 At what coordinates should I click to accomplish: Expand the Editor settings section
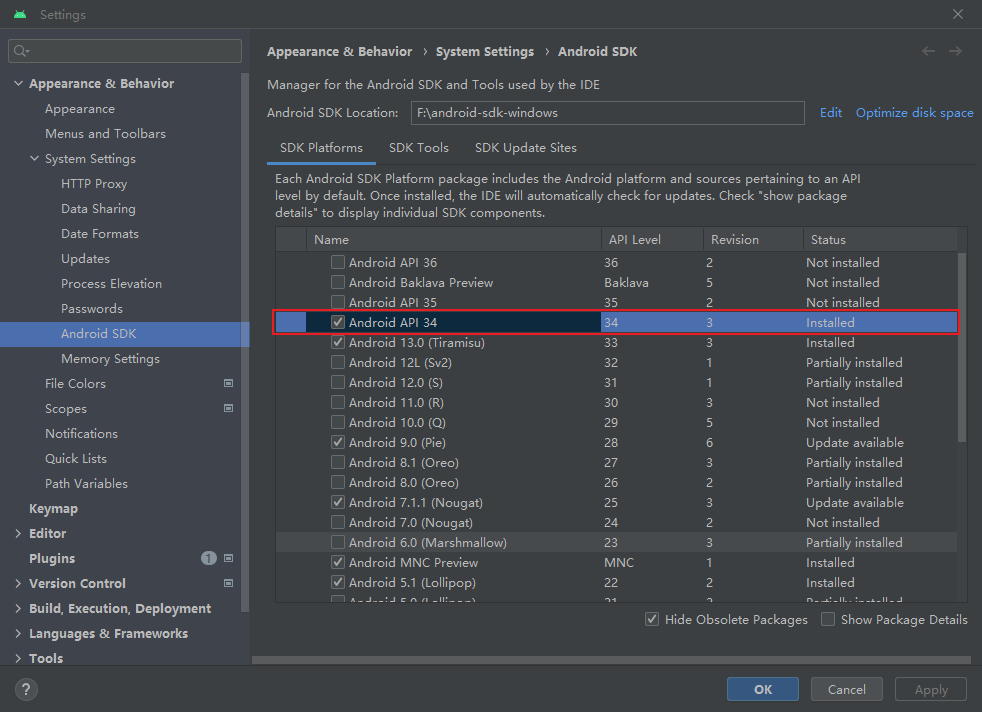(x=18, y=534)
